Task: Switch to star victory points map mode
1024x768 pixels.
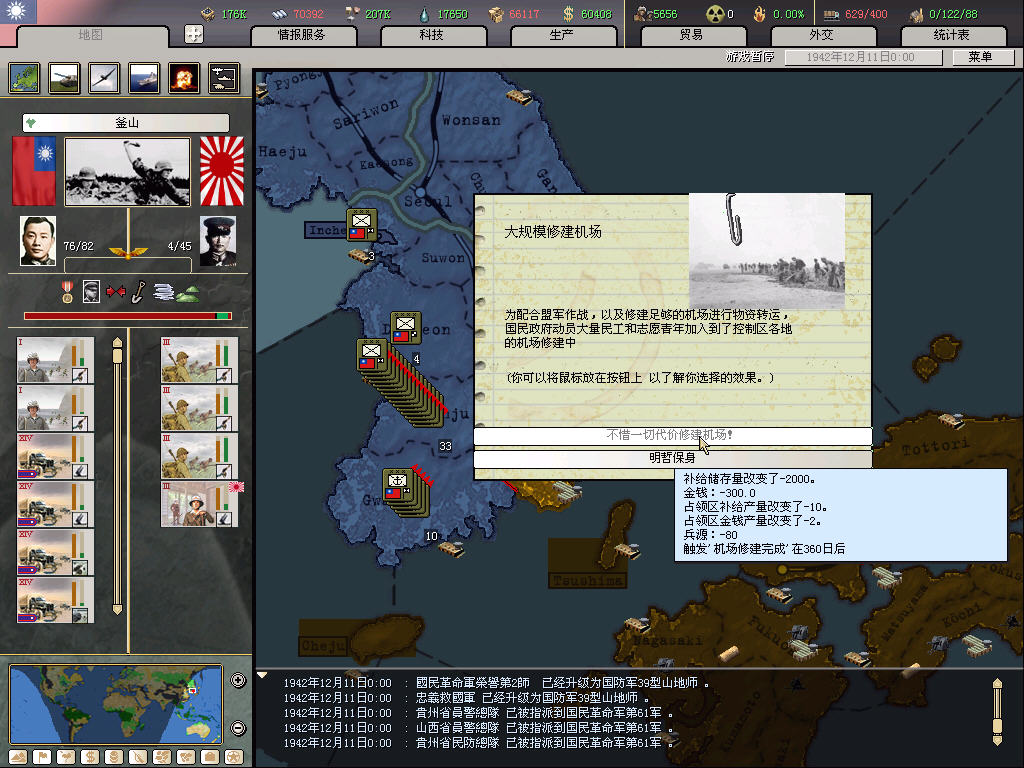Action: click(234, 757)
